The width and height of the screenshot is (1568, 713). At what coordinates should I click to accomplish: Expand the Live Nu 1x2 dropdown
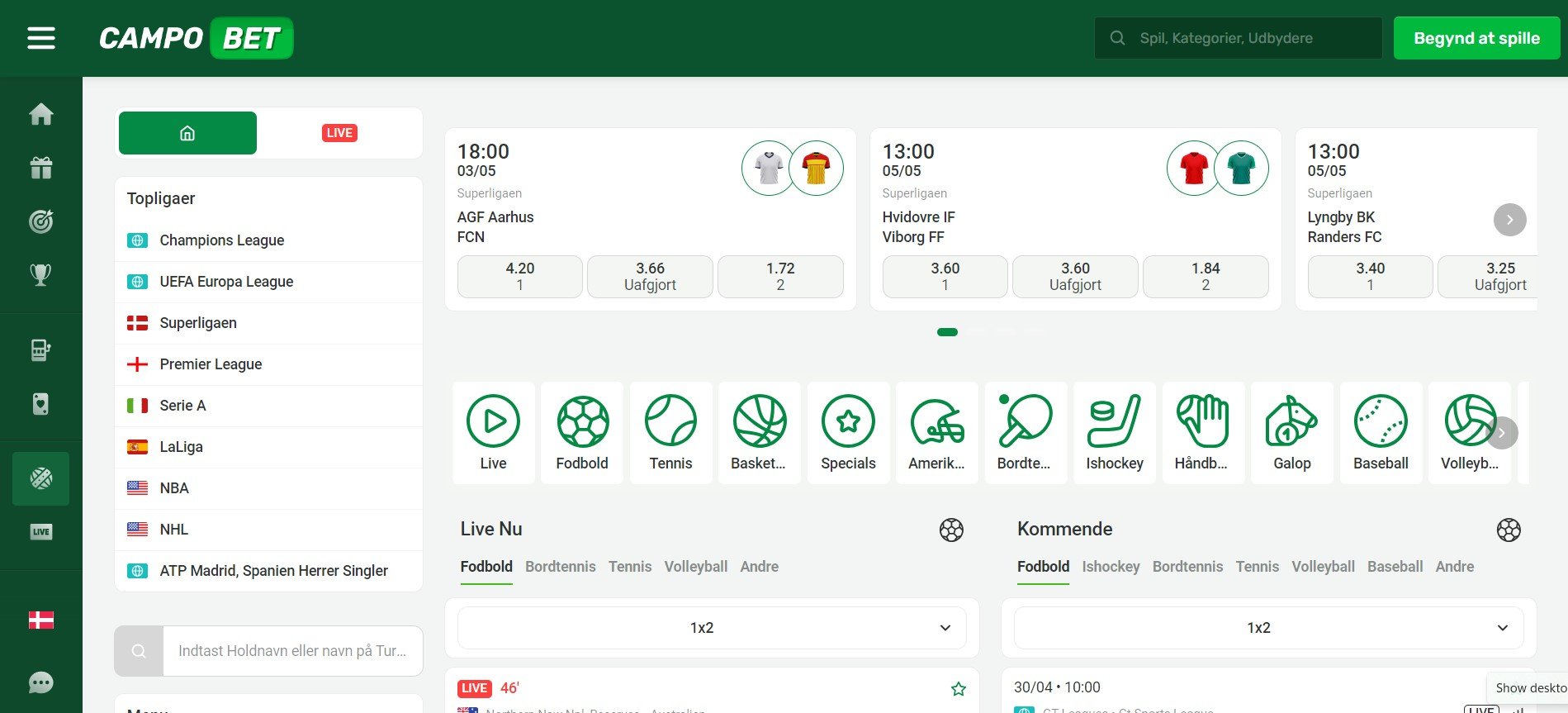click(x=711, y=628)
